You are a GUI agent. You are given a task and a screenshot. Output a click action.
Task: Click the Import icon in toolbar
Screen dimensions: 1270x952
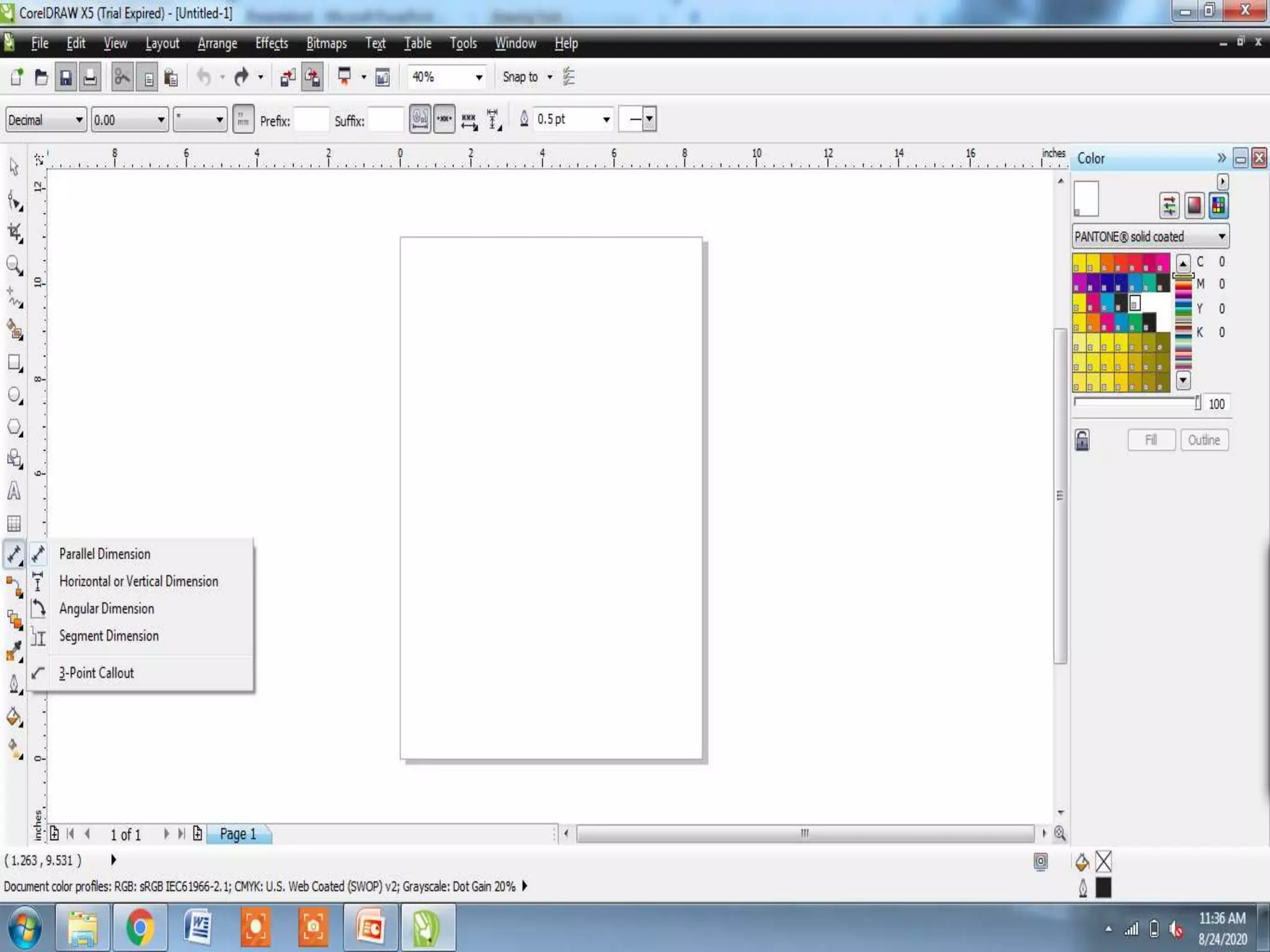[x=287, y=77]
